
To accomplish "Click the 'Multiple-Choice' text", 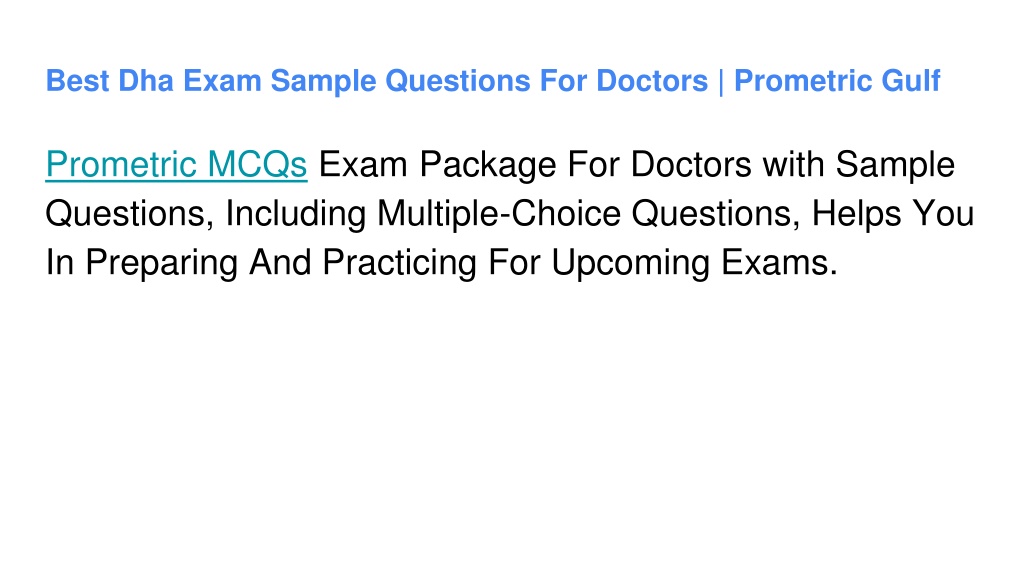I will pyautogui.click(x=498, y=214).
